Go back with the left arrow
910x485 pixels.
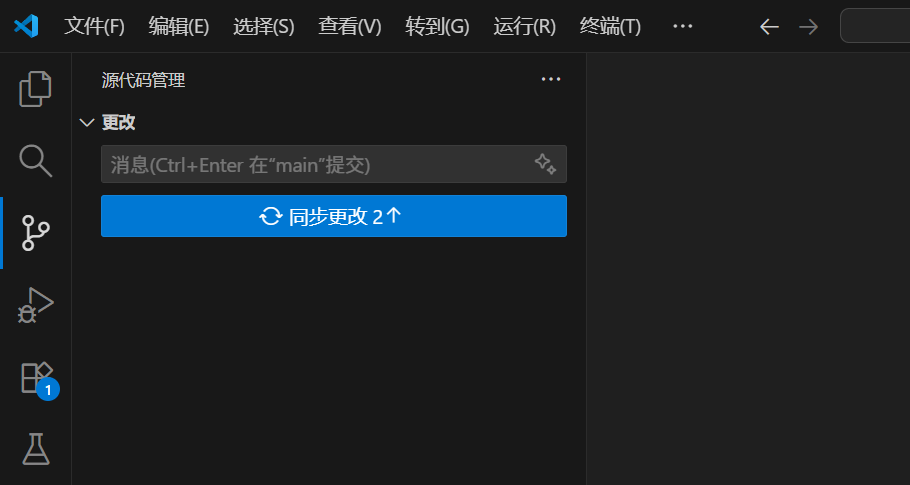[x=769, y=27]
